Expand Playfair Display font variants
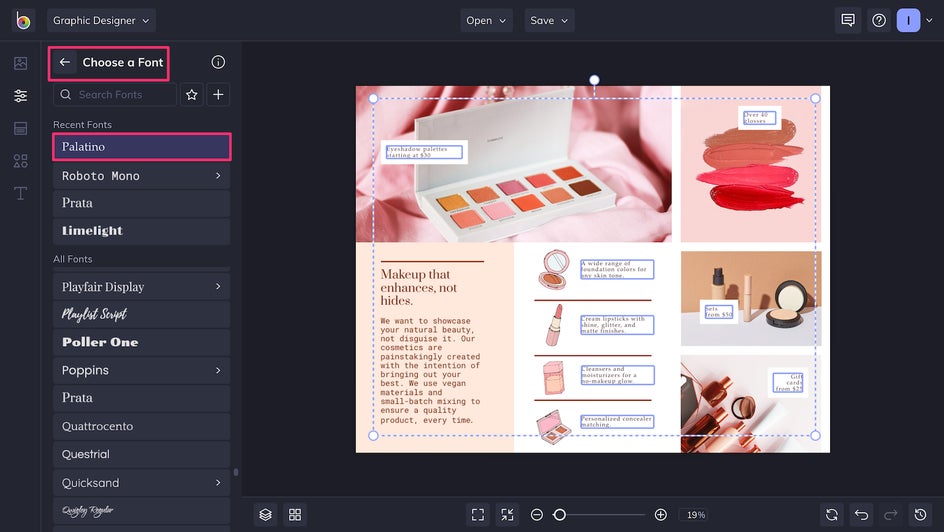 click(x=218, y=286)
